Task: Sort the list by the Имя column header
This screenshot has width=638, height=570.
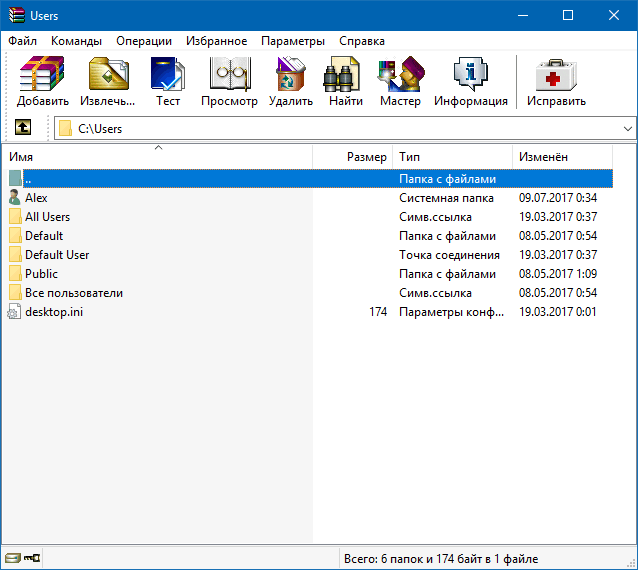Action: [x=158, y=157]
